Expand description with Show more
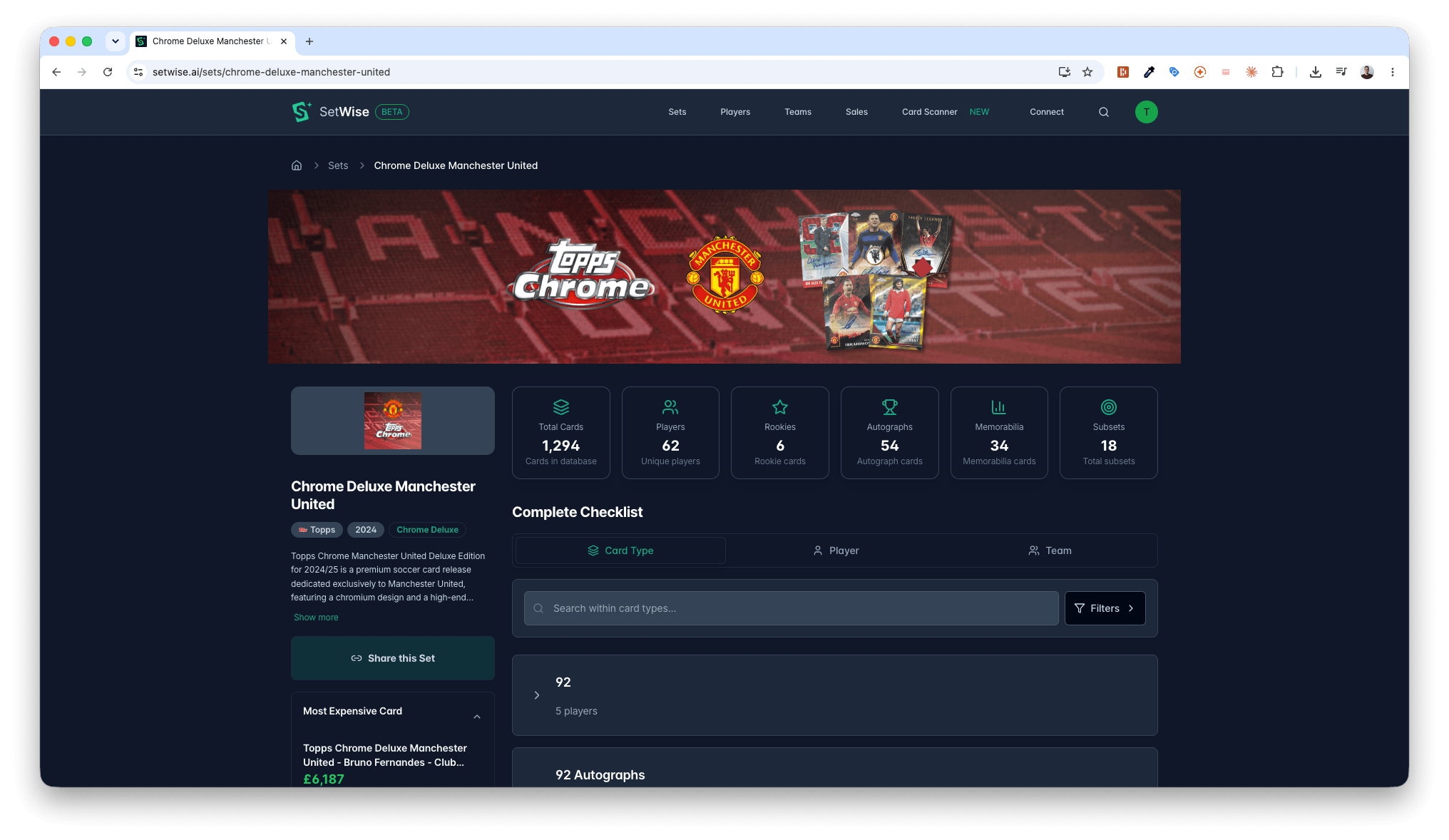The image size is (1449, 840). (316, 618)
